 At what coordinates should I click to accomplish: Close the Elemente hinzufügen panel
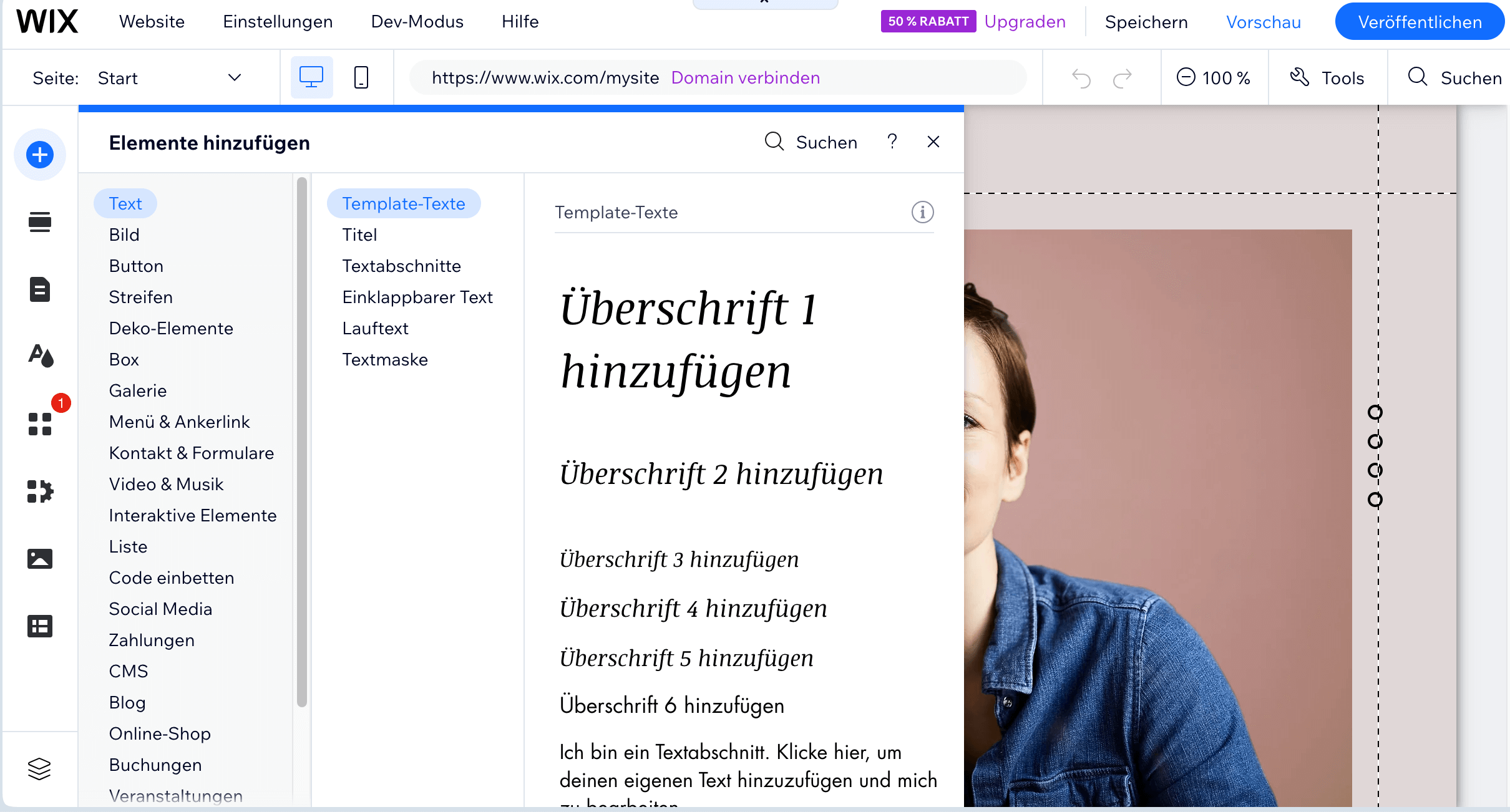[933, 142]
